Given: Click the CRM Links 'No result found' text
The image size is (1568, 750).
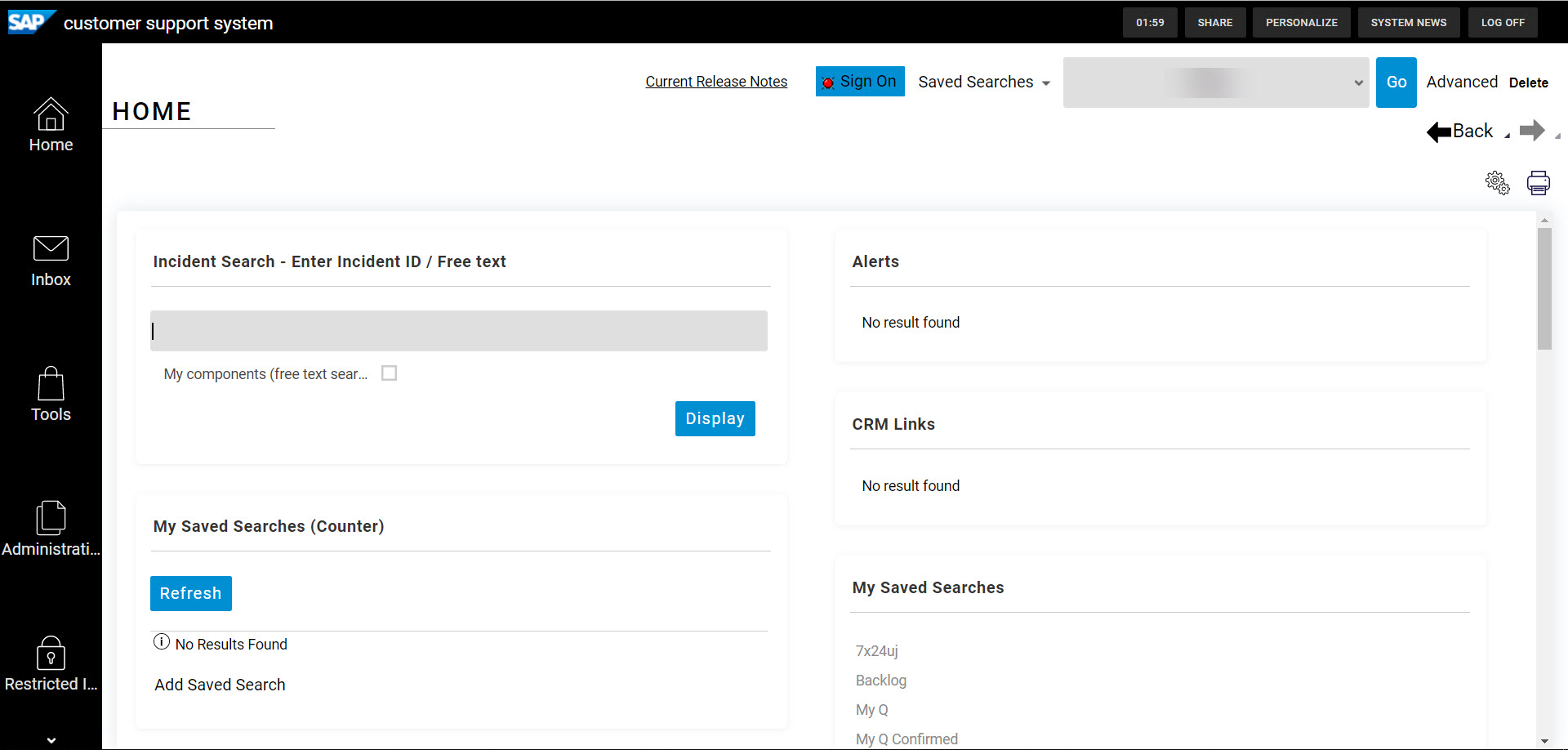Looking at the screenshot, I should (x=911, y=486).
